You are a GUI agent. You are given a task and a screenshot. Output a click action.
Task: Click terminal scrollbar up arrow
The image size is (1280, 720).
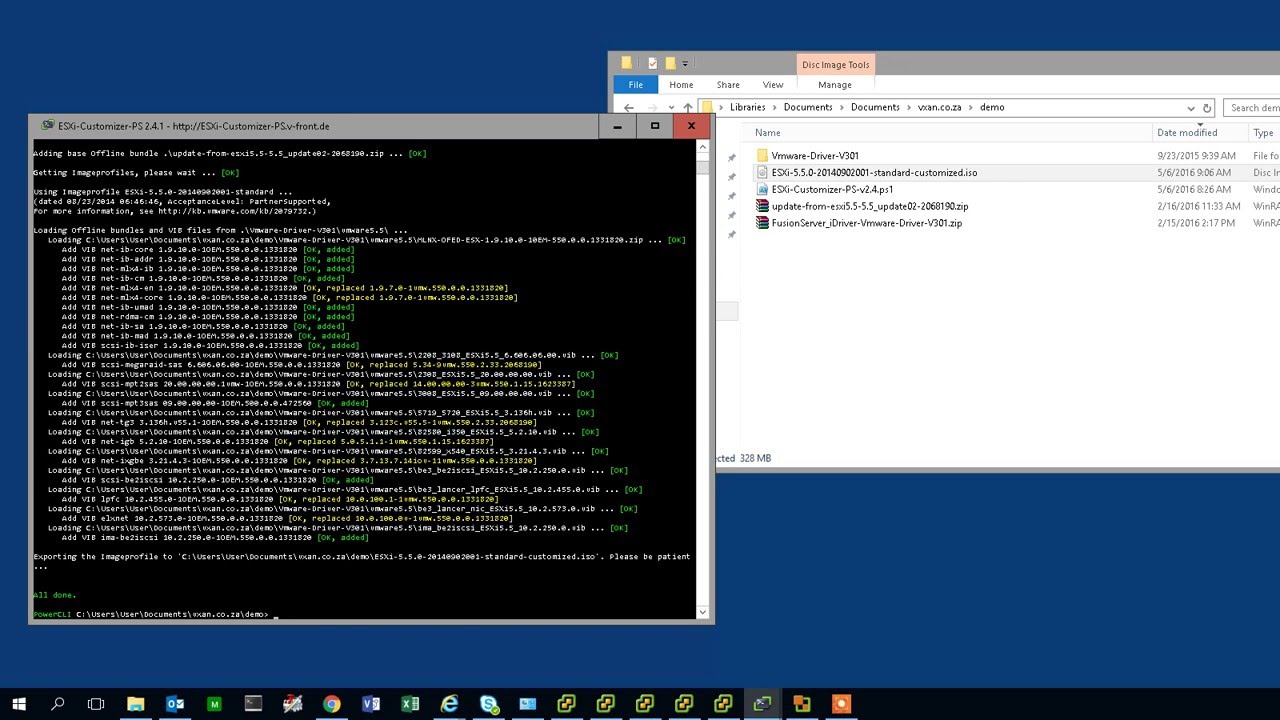[703, 147]
